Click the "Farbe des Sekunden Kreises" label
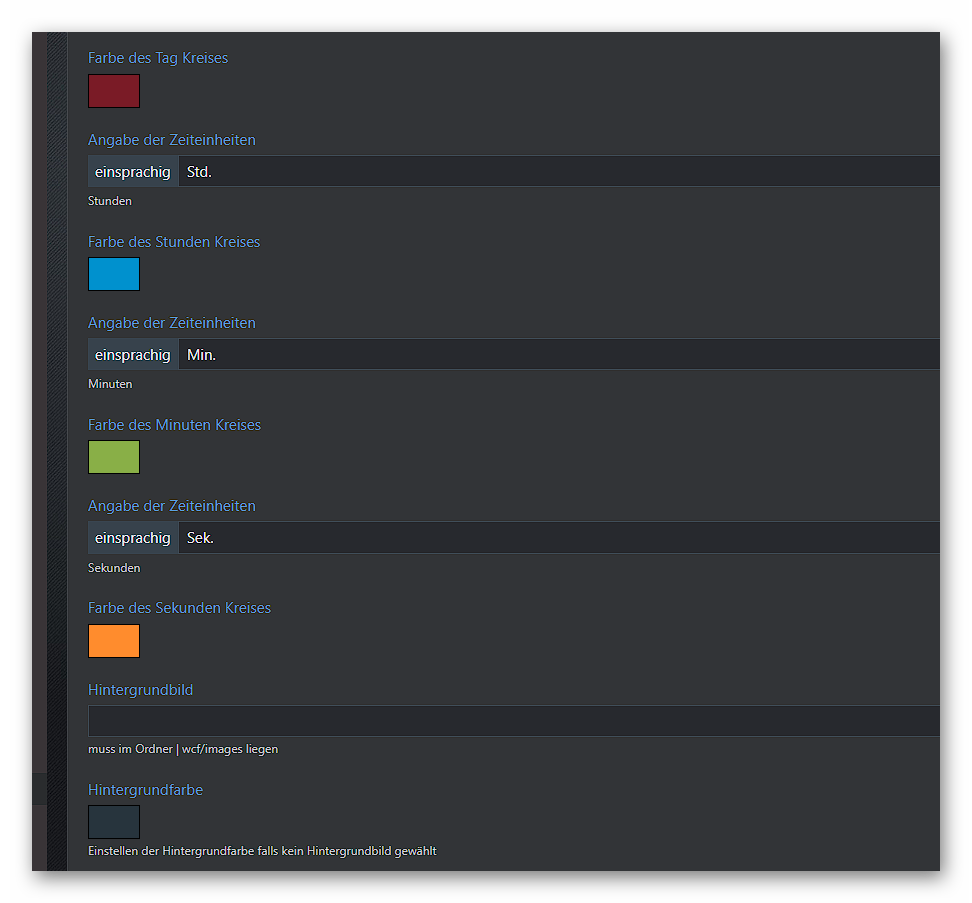The width and height of the screenshot is (972, 903). 179,608
